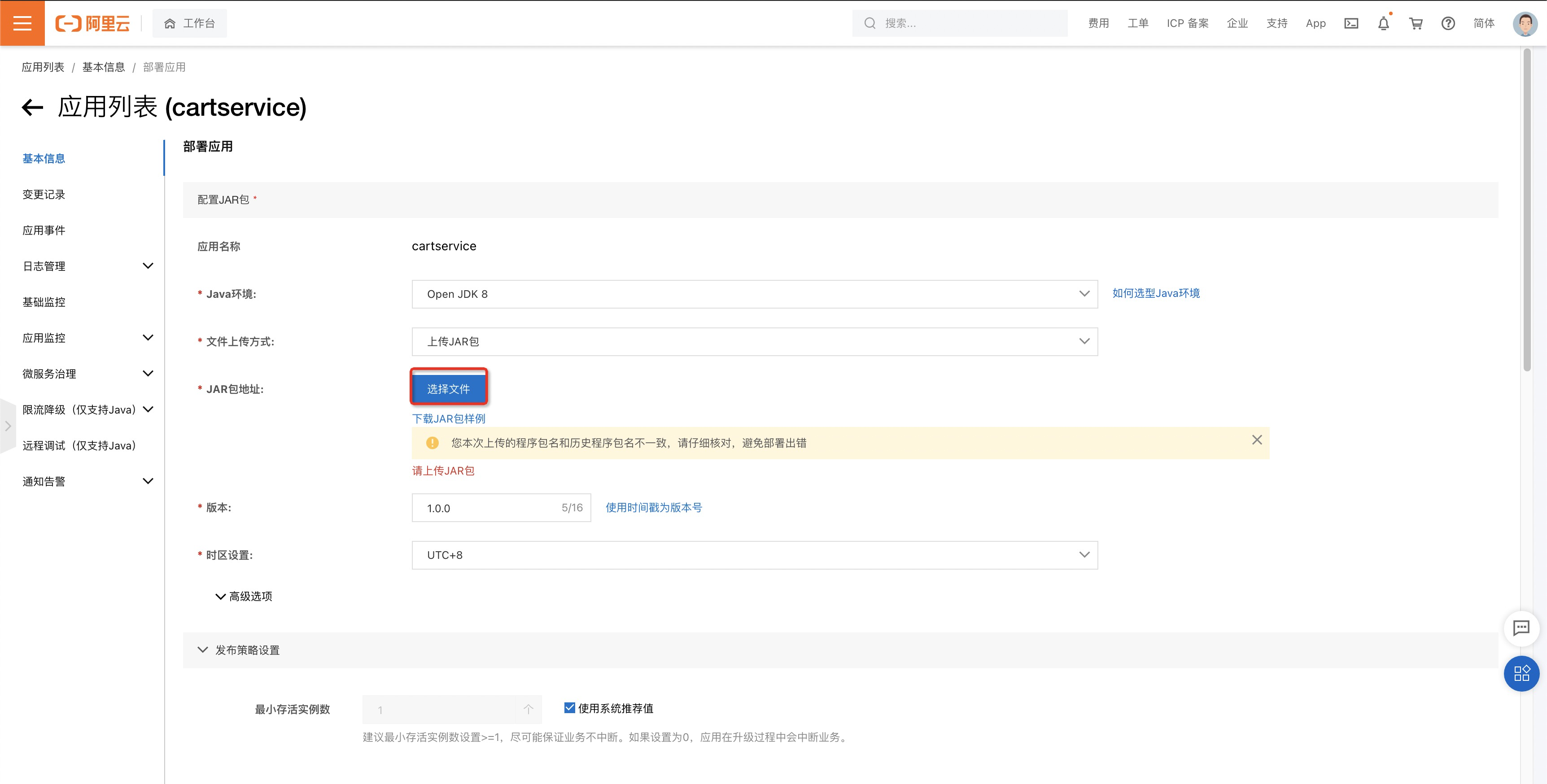Select 基本信息 in the sidebar

tap(44, 158)
